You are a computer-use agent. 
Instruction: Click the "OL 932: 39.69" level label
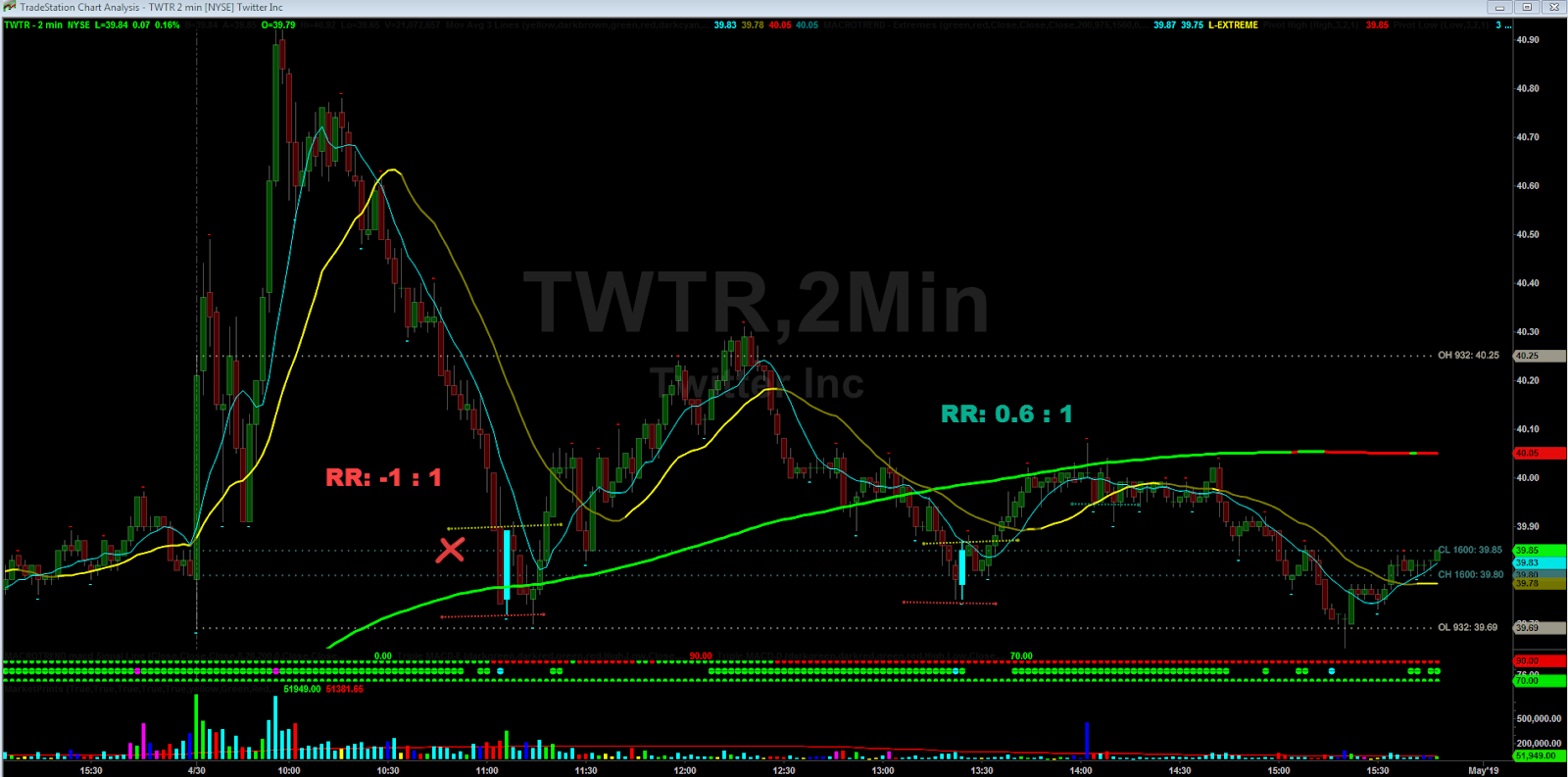[x=1468, y=628]
